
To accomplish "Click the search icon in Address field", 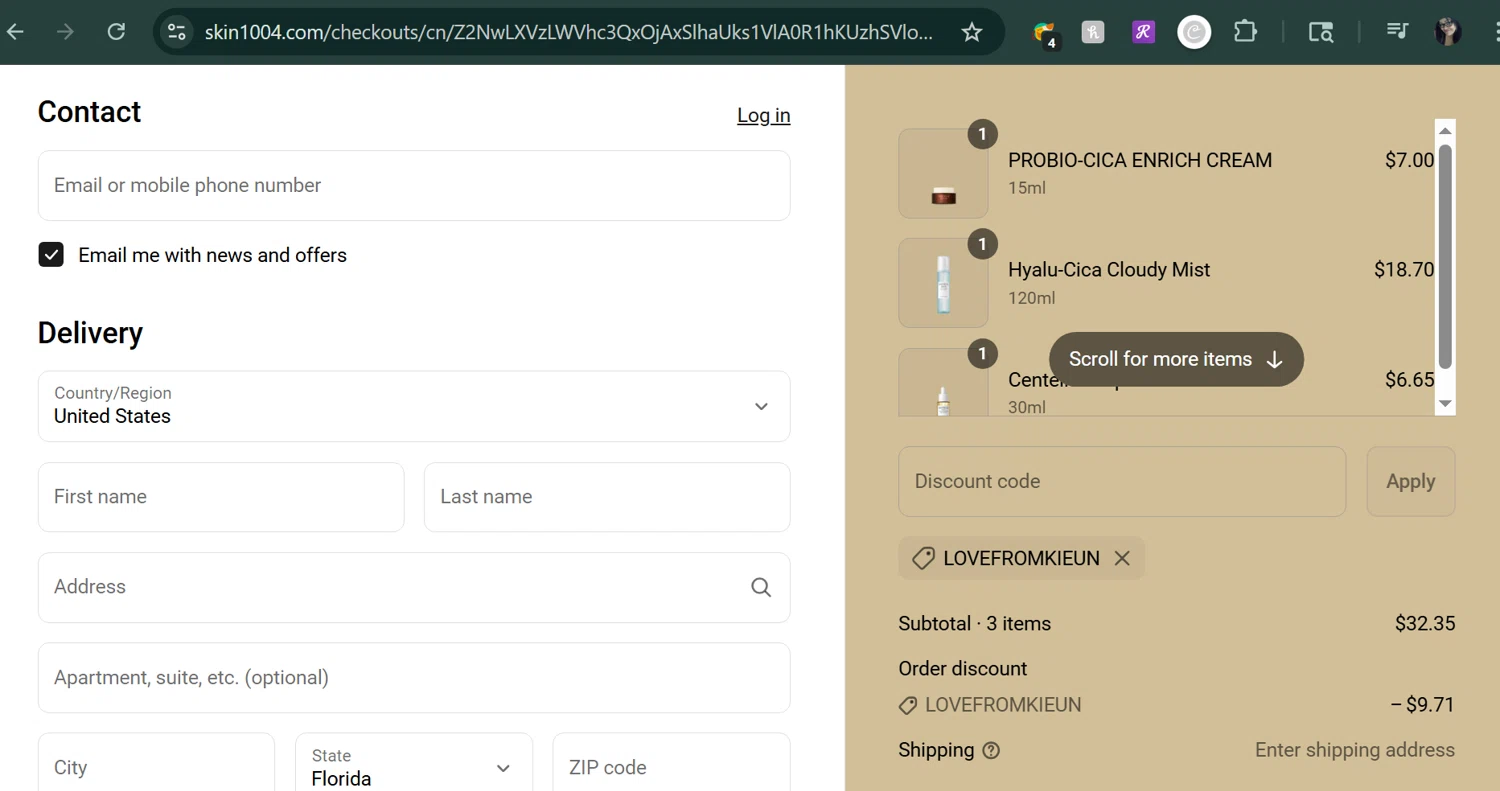I will (761, 587).
